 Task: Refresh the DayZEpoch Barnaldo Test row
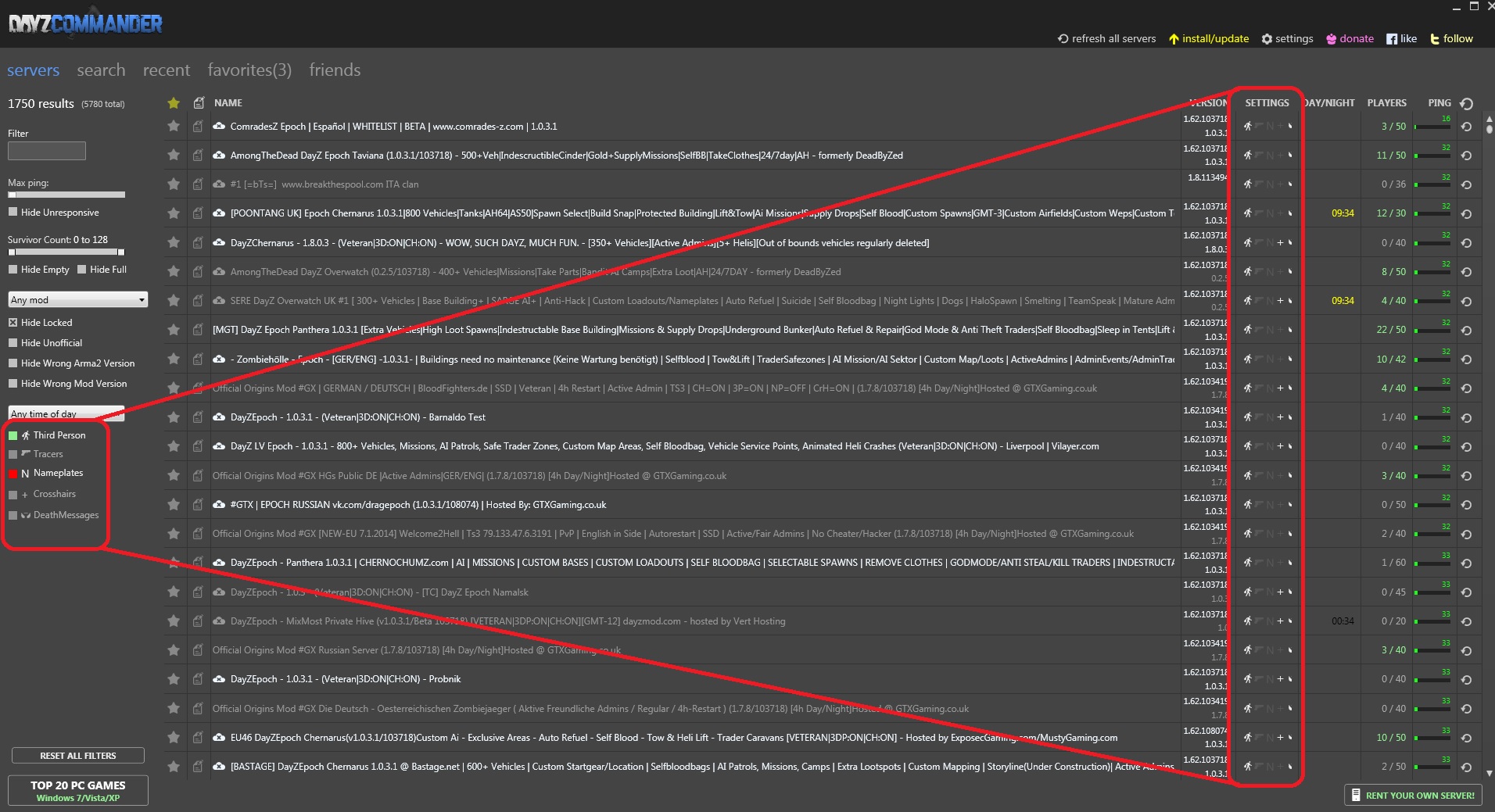pos(1466,418)
